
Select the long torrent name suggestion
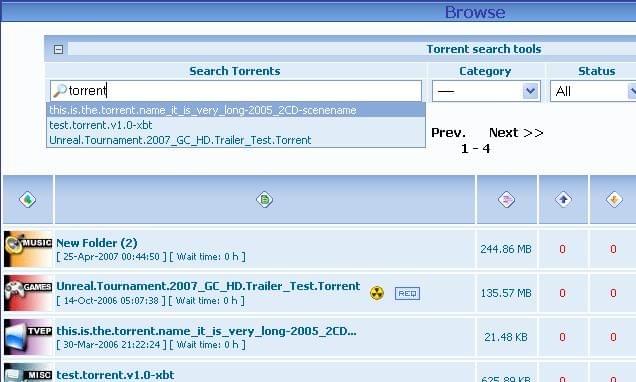[236, 110]
